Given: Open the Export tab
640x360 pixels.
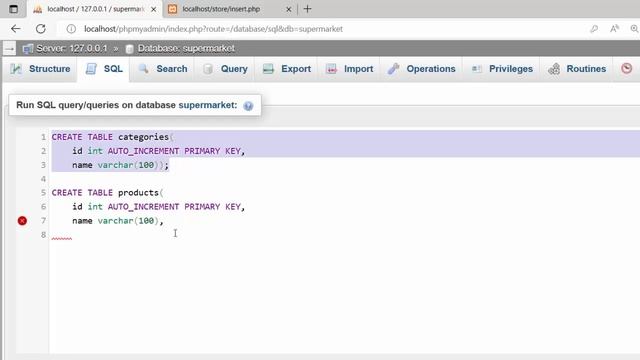Looking at the screenshot, I should 287,69.
